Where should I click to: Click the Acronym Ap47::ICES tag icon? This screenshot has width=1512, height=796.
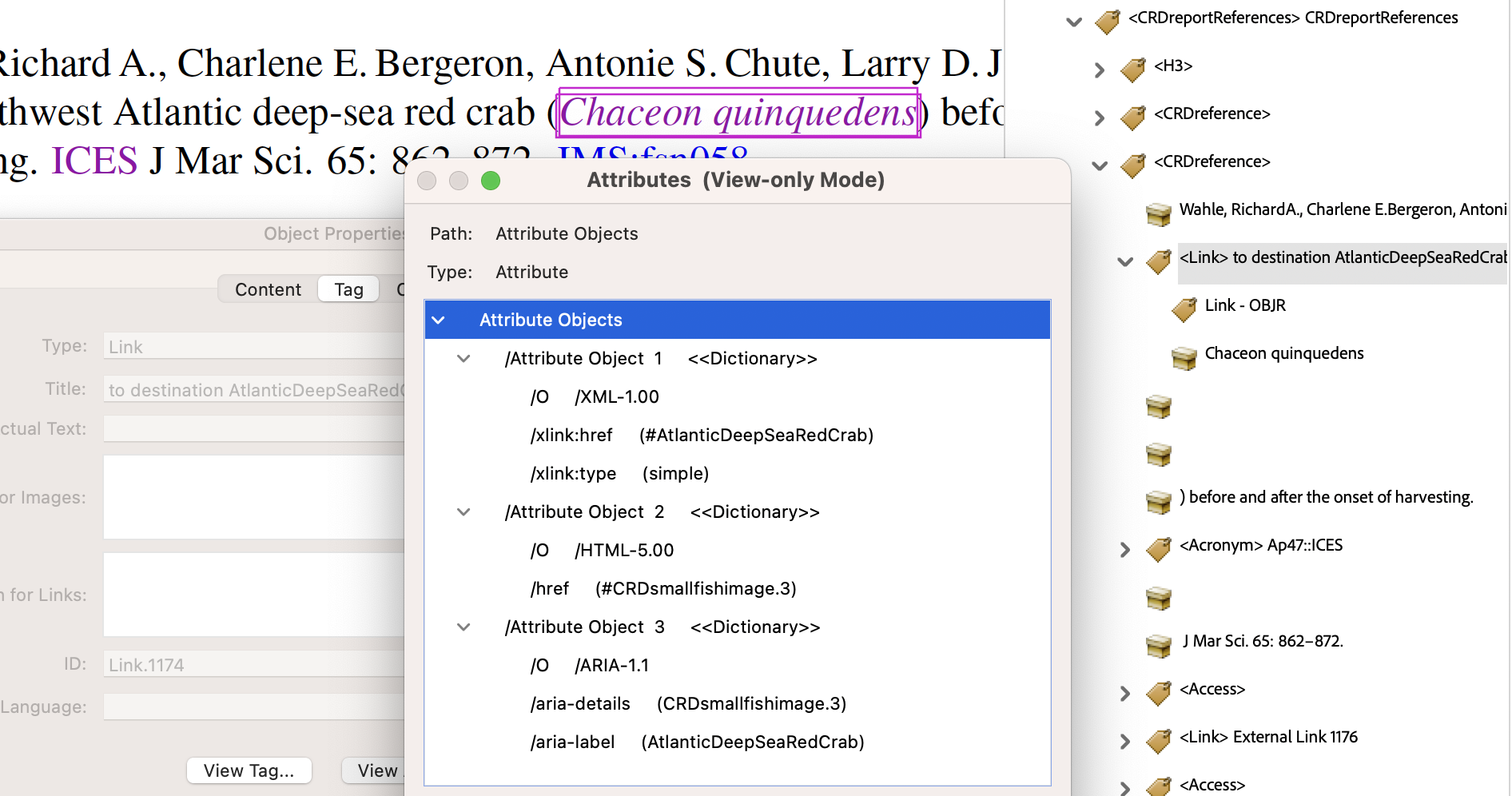pyautogui.click(x=1158, y=548)
